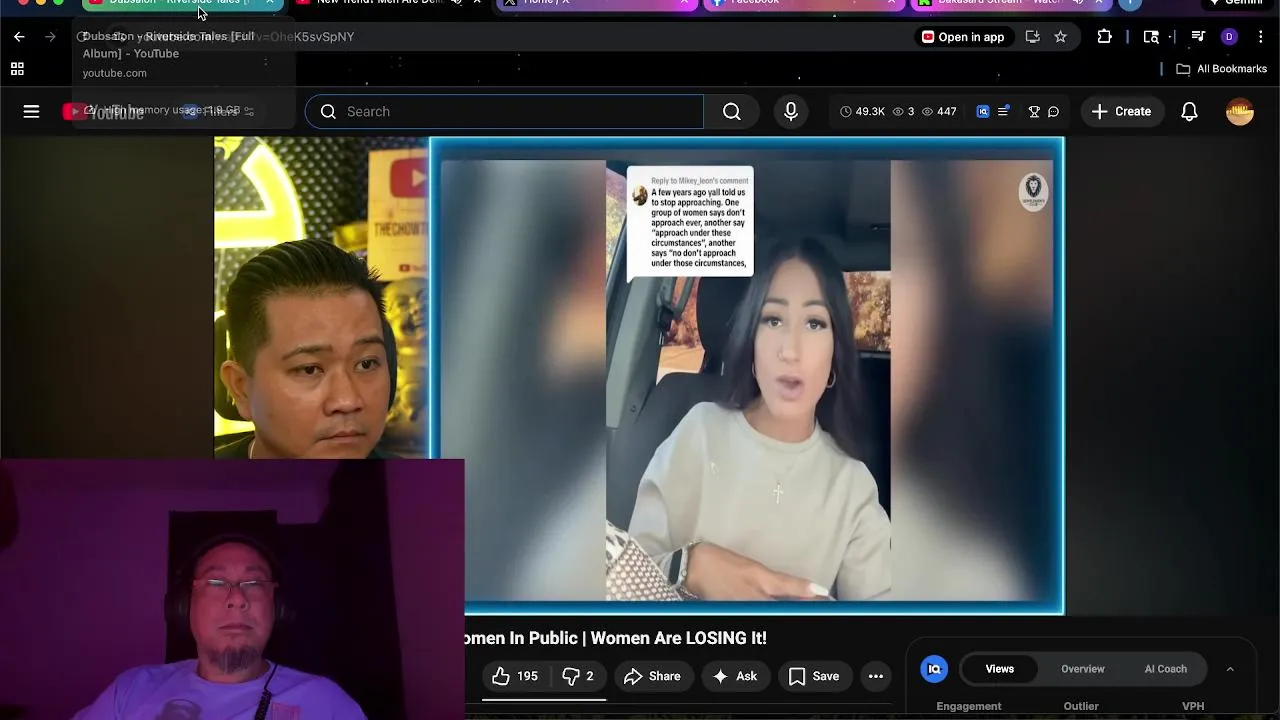
Task: Click the search magnifier button
Action: pyautogui.click(x=732, y=111)
